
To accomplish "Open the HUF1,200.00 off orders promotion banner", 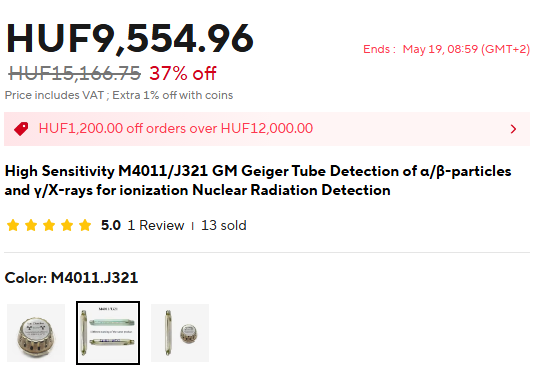I will pos(267,129).
